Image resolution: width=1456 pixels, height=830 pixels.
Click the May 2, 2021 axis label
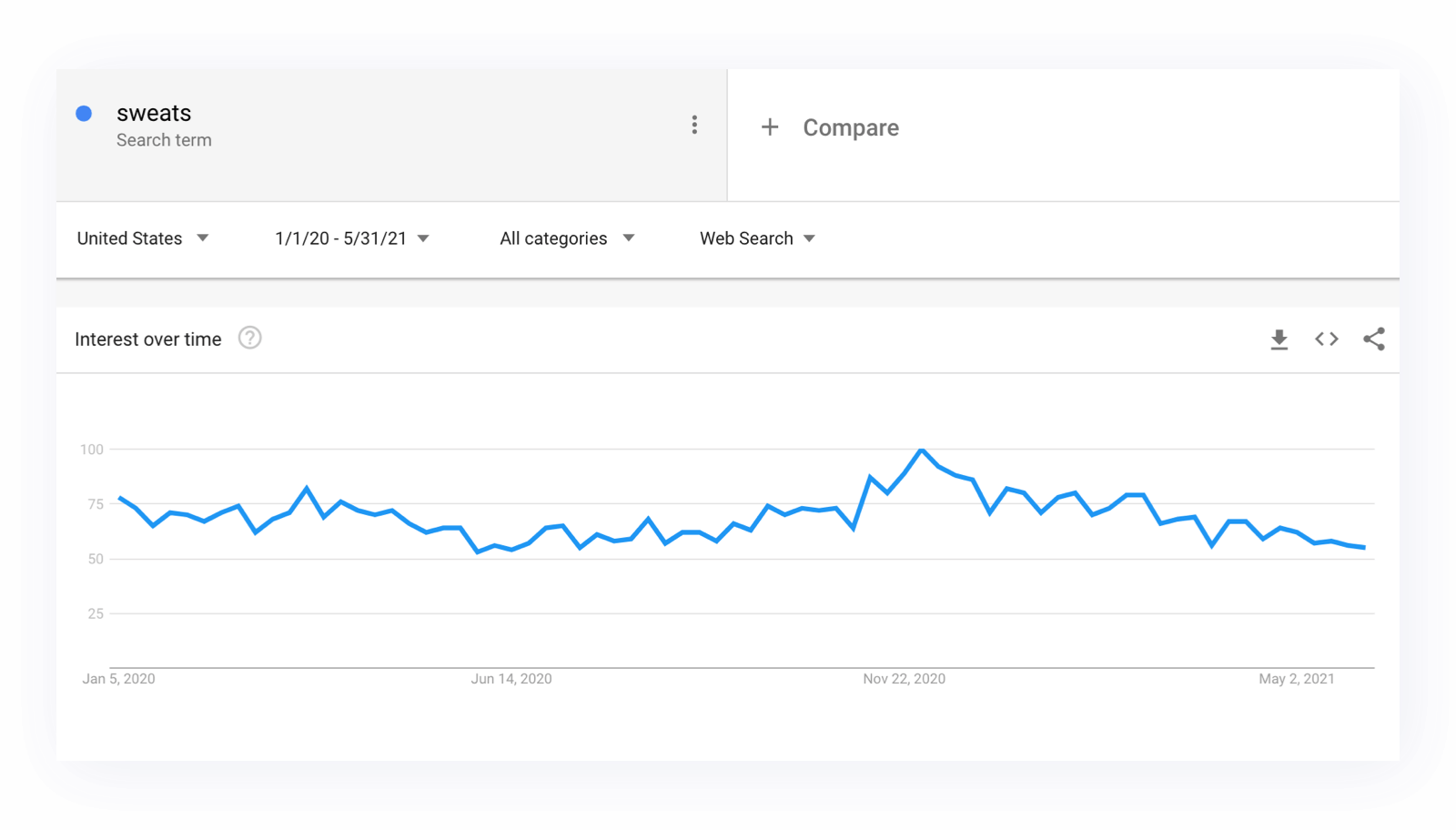coord(1296,679)
